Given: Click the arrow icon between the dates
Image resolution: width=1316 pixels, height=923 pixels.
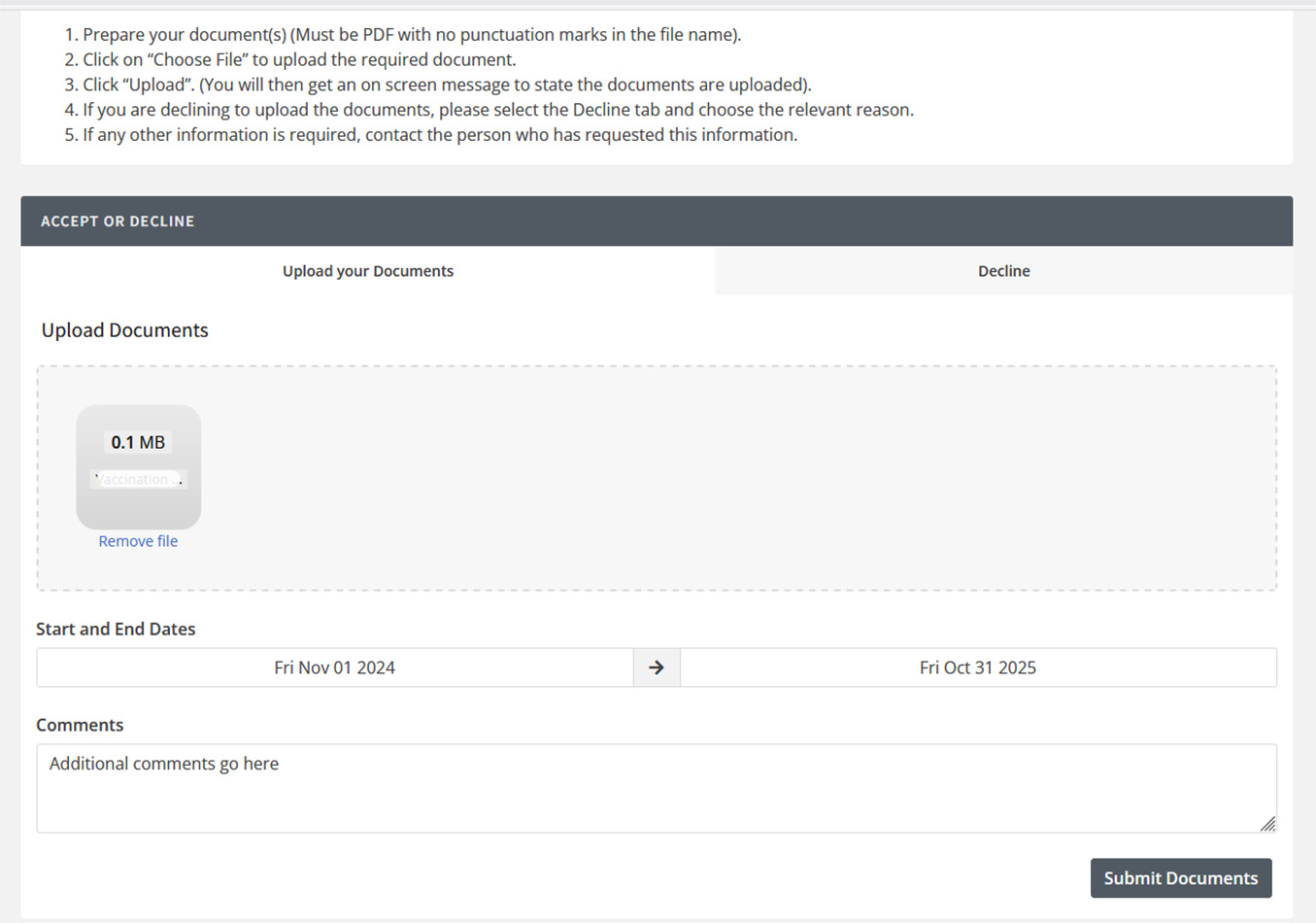Looking at the screenshot, I should click(657, 667).
